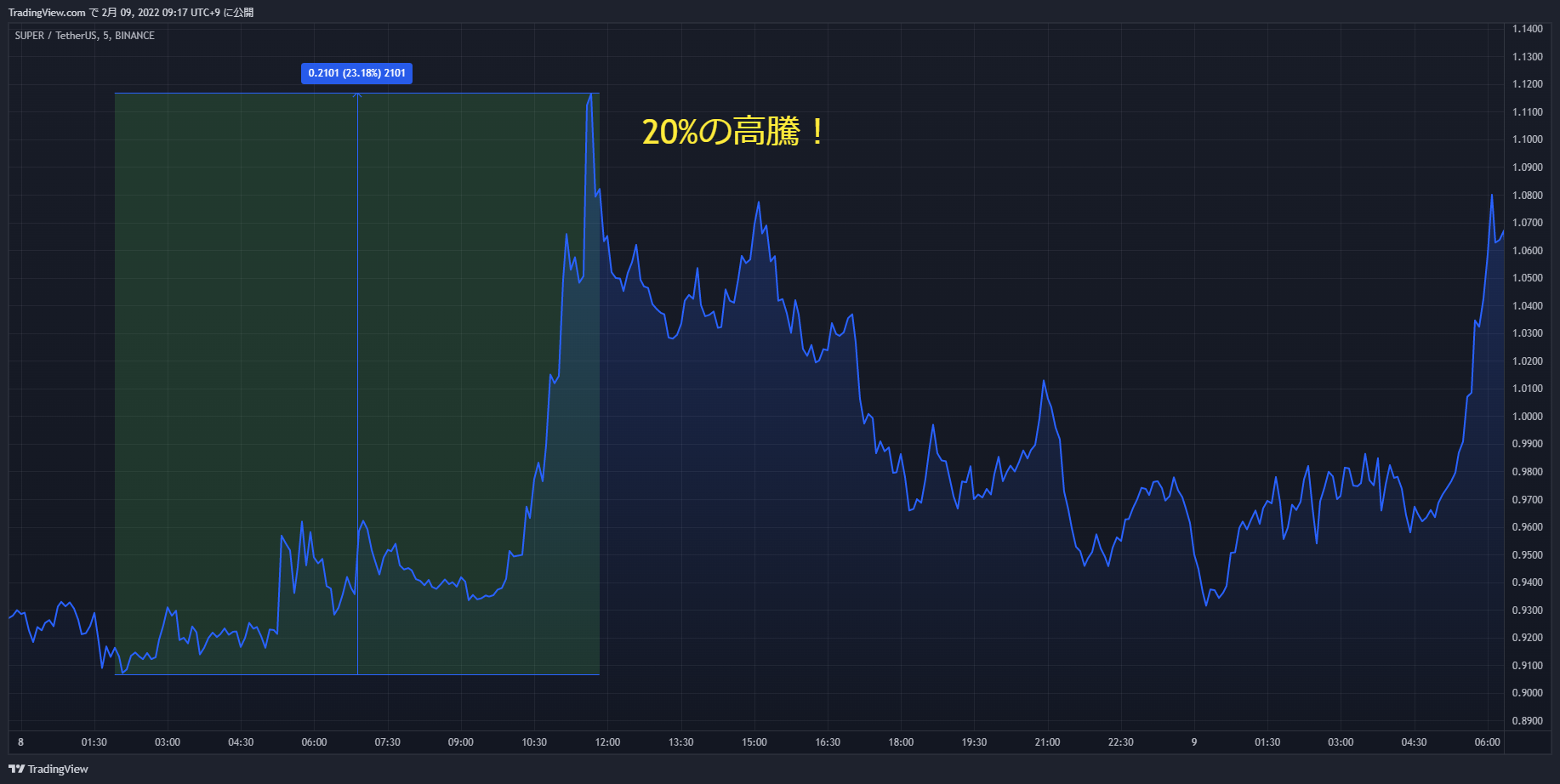Click price axis label 0.9000
This screenshot has width=1560, height=784.
pos(1528,693)
